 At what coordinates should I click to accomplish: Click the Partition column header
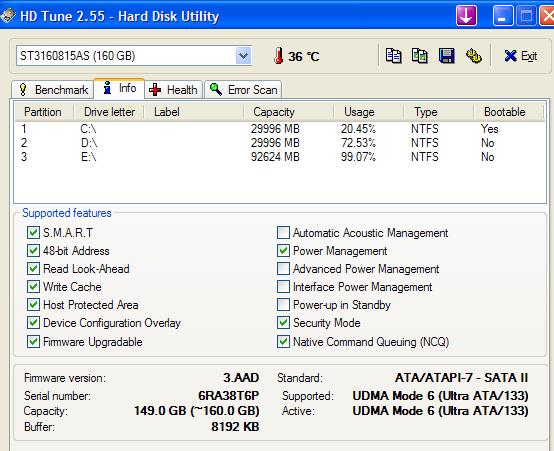[43, 112]
